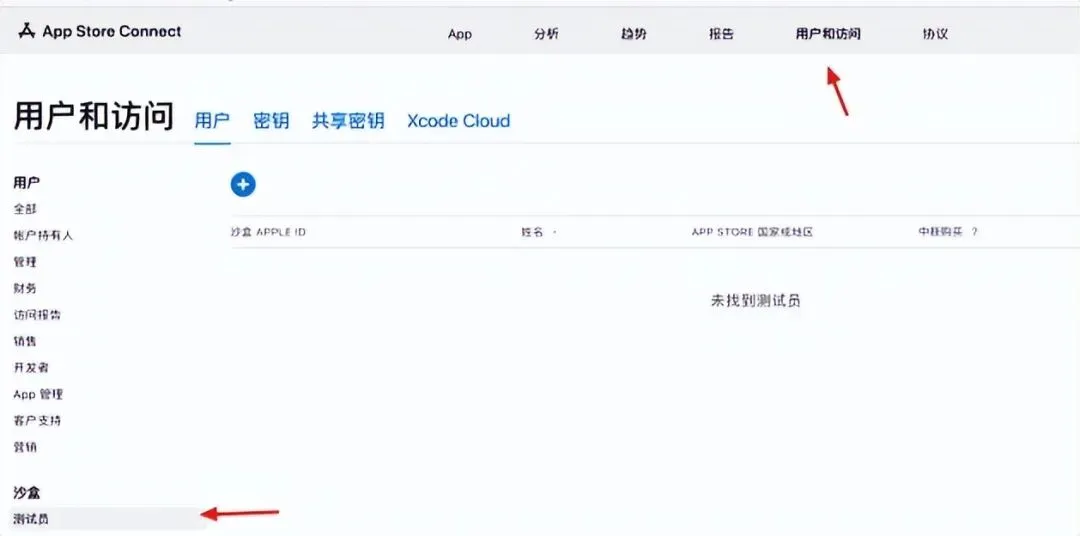The height and width of the screenshot is (536, 1080).
Task: Switch to the Xcode Cloud tab
Action: (x=459, y=121)
